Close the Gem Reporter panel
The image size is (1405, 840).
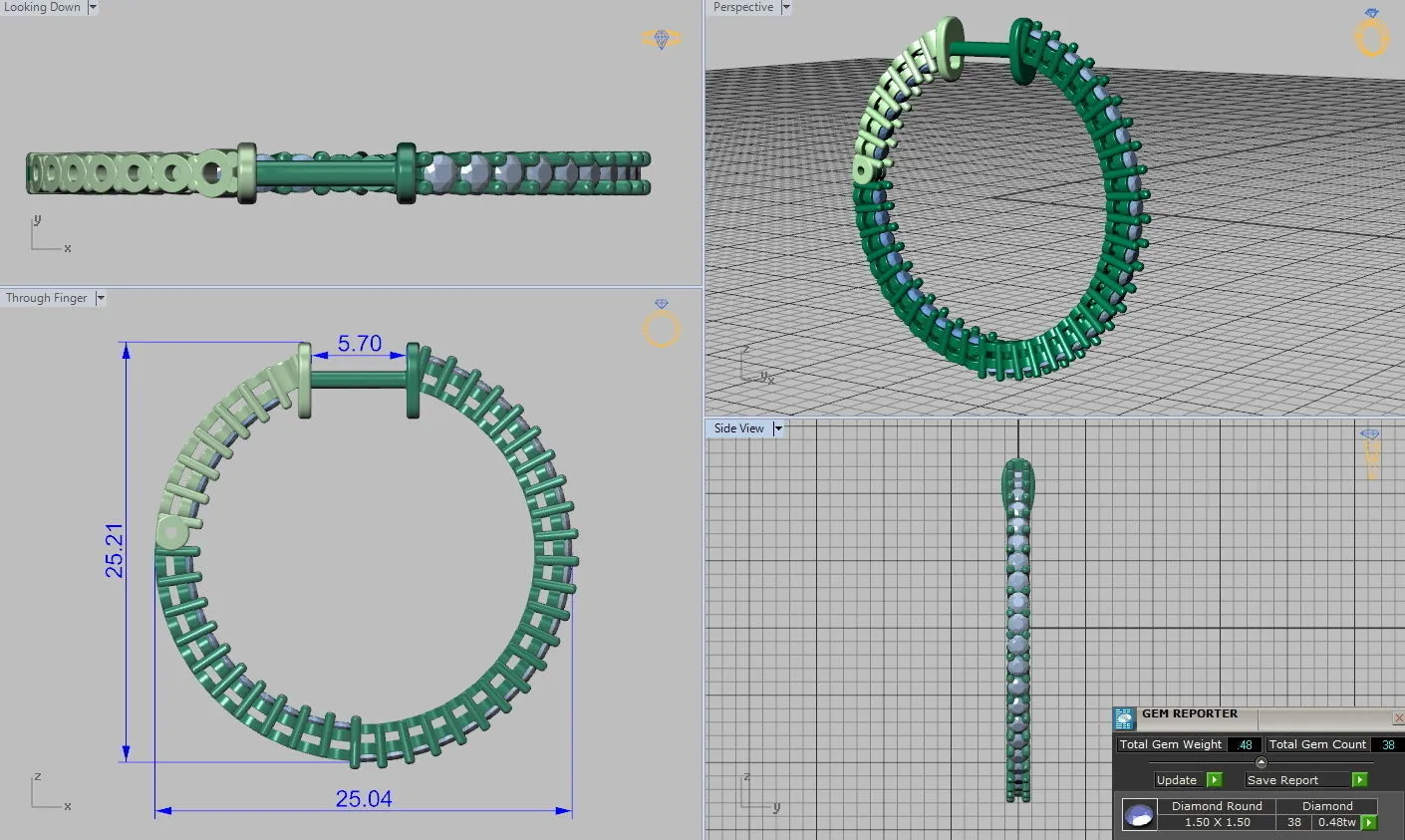tap(1398, 717)
